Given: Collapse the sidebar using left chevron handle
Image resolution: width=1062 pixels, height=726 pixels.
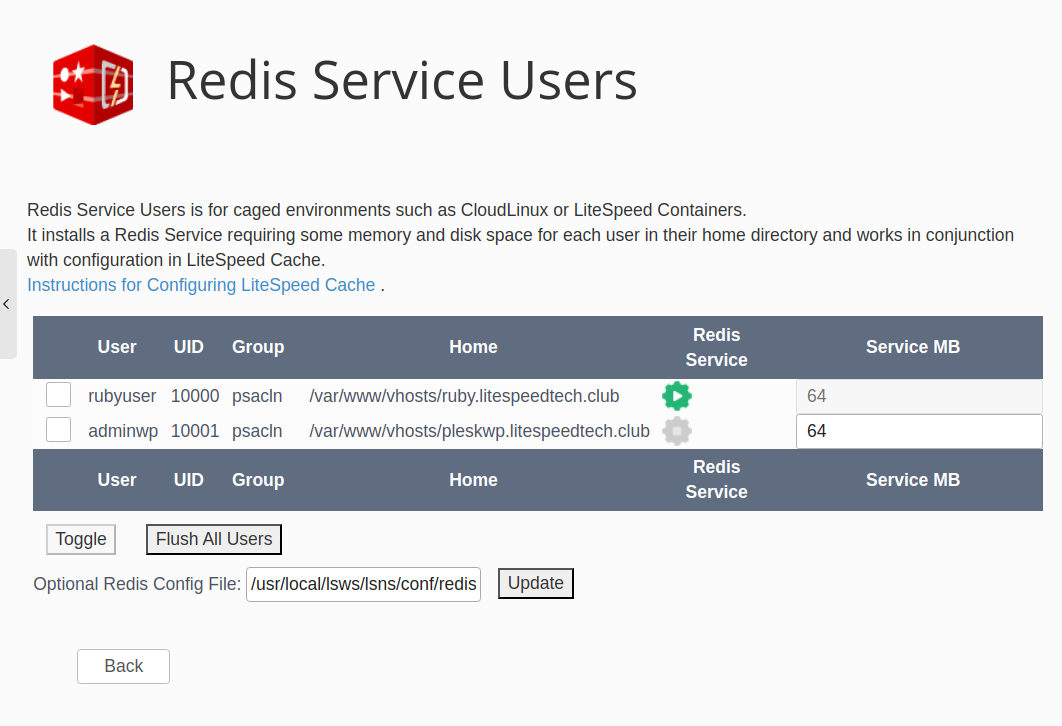Looking at the screenshot, I should click(7, 304).
